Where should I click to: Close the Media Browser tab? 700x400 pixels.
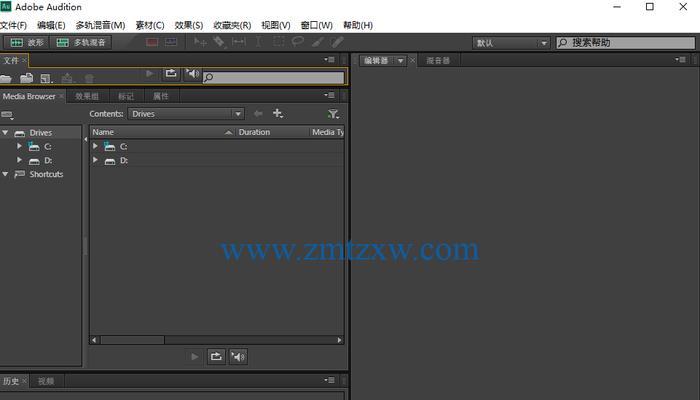click(x=62, y=96)
